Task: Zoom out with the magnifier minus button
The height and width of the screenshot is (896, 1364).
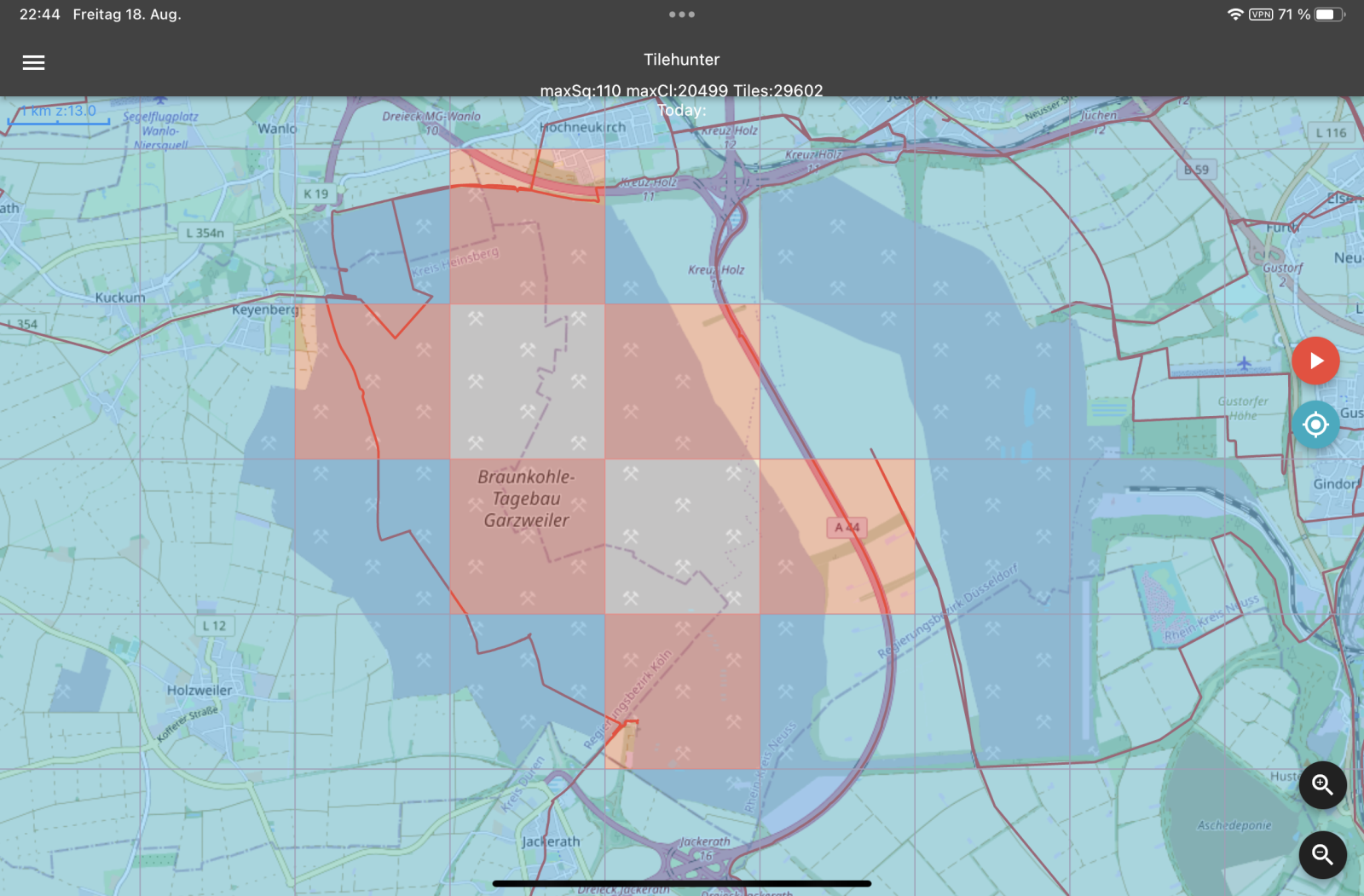Action: pos(1322,854)
